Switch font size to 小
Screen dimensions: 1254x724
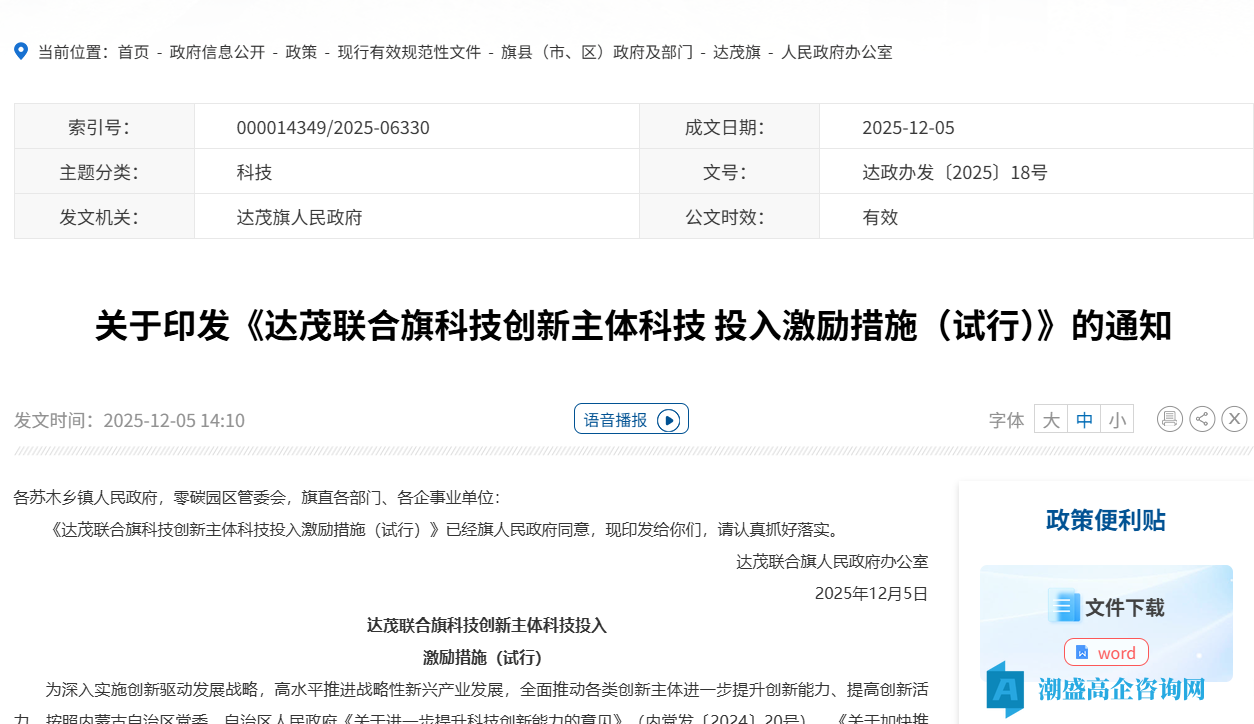pyautogui.click(x=1117, y=419)
